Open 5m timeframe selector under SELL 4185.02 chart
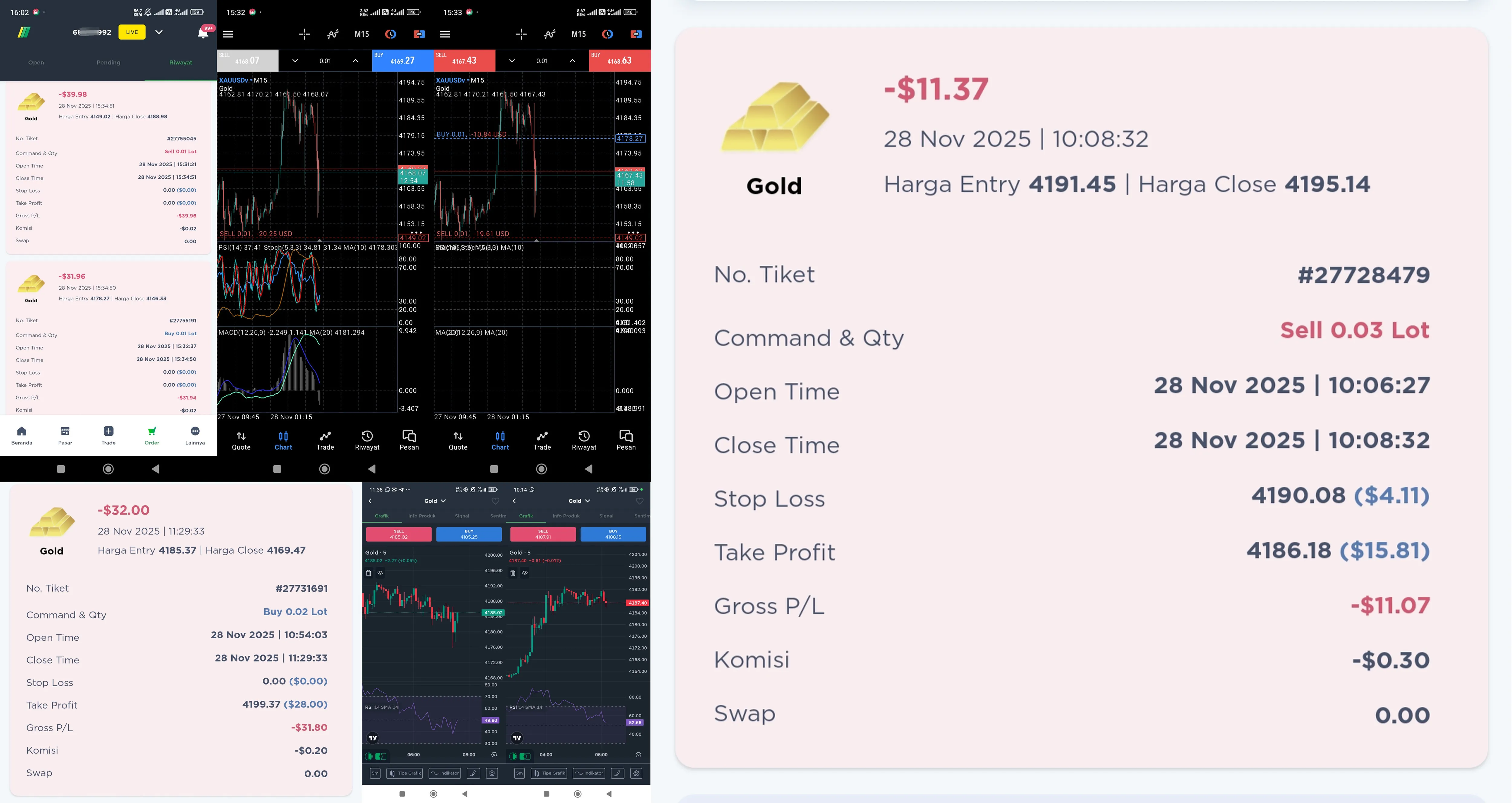 pyautogui.click(x=375, y=773)
